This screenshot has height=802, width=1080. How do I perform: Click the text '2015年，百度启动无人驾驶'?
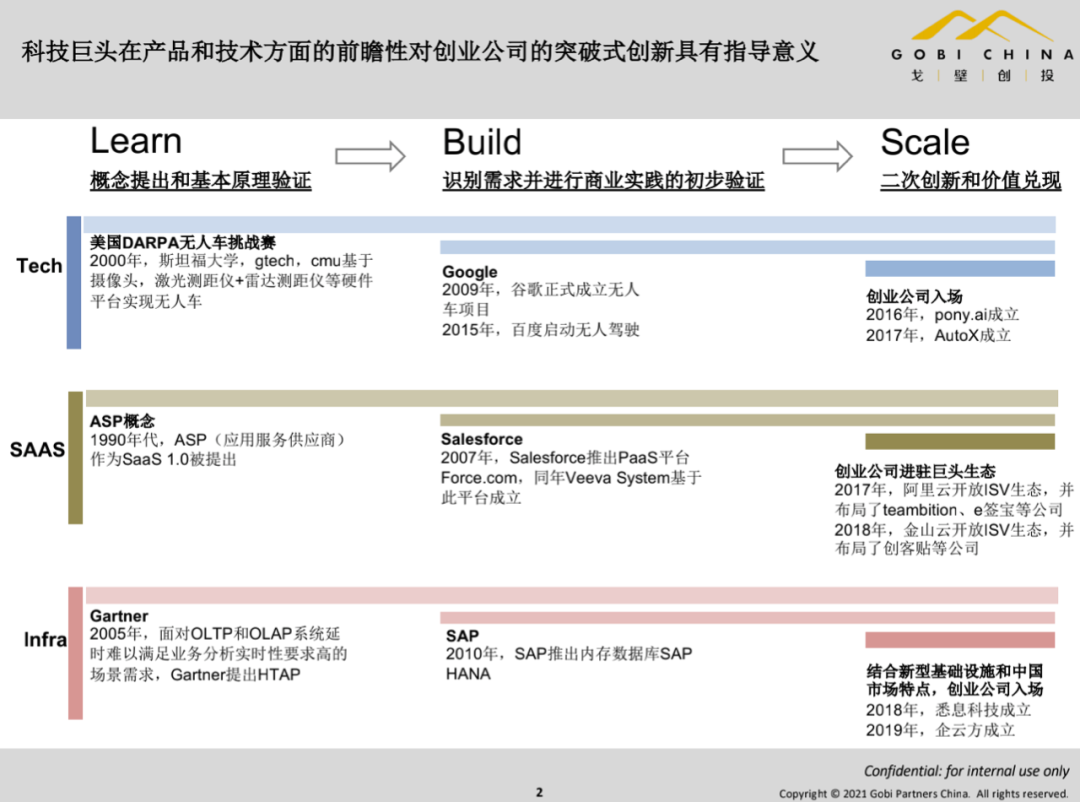point(541,330)
